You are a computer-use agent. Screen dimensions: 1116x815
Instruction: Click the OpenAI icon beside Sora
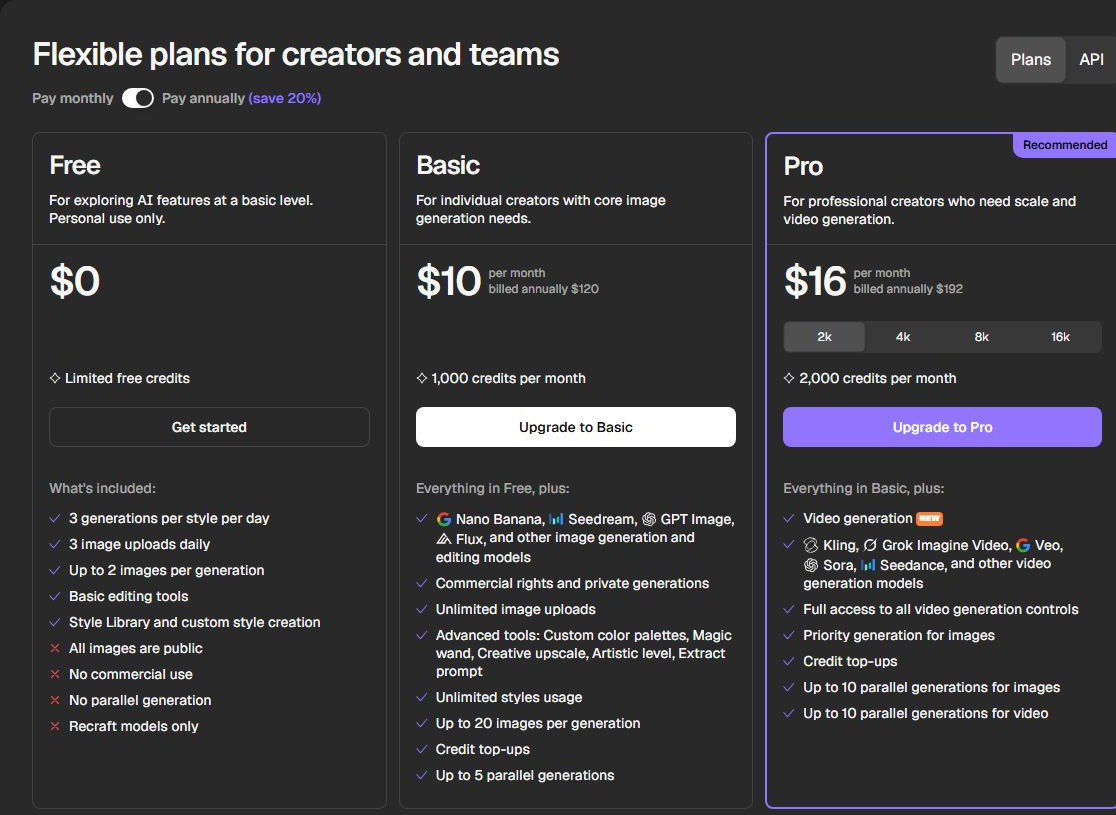(x=811, y=565)
